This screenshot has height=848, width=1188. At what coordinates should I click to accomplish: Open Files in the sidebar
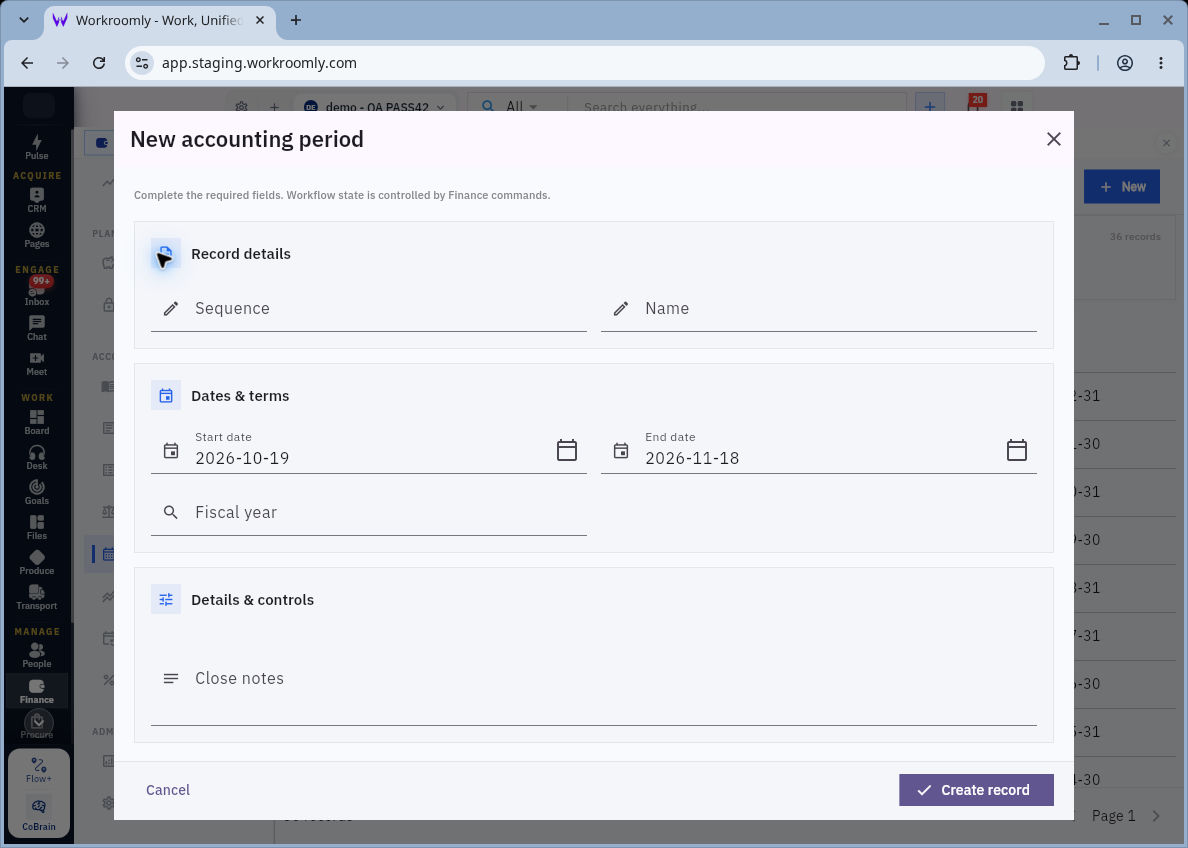pos(36,527)
